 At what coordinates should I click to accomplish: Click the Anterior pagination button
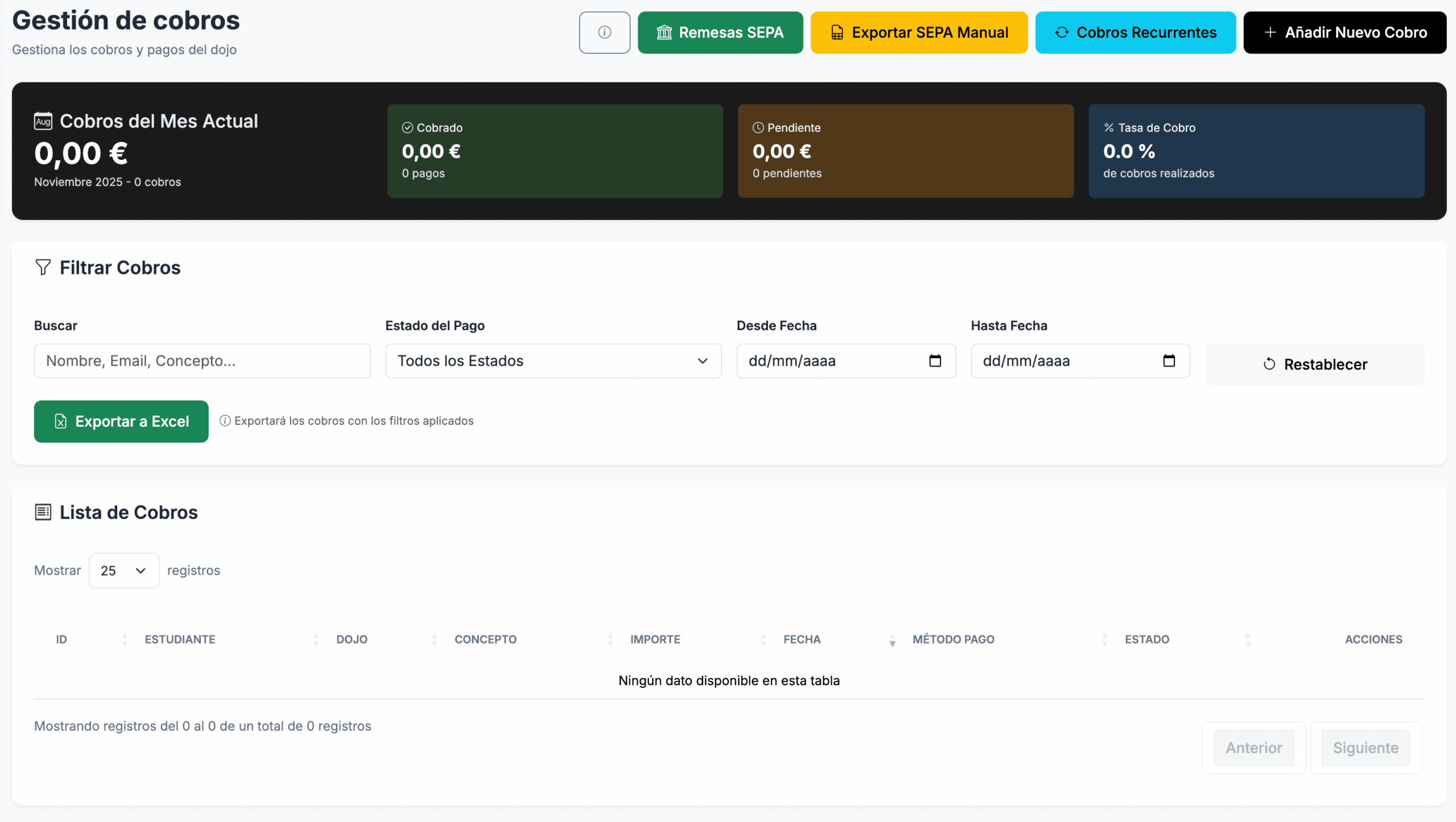(1254, 748)
